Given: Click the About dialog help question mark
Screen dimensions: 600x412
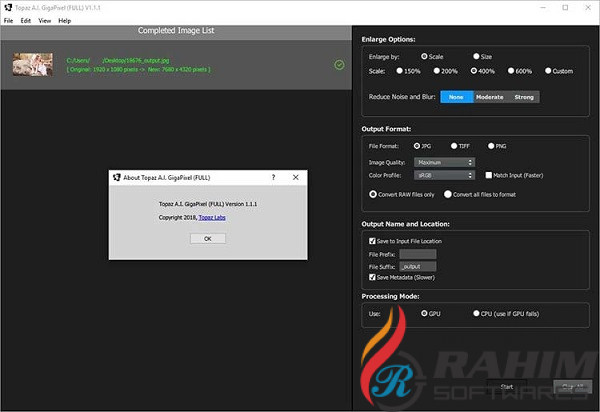Looking at the screenshot, I should [273, 177].
